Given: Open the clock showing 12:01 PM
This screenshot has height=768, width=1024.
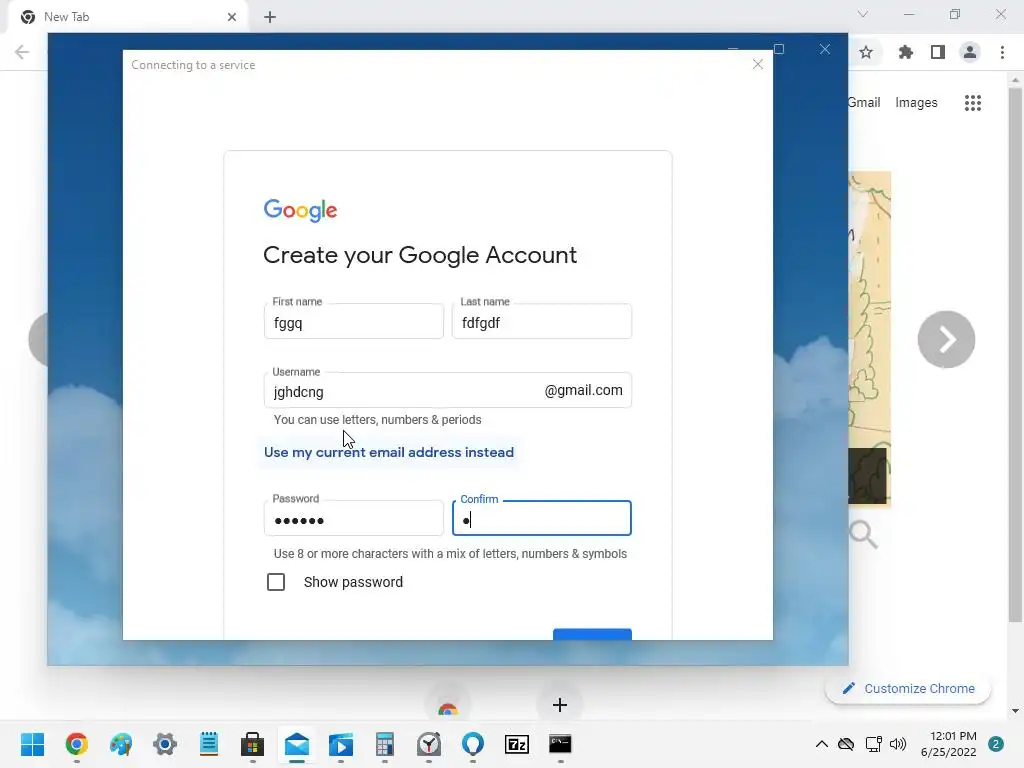Looking at the screenshot, I should (x=949, y=744).
